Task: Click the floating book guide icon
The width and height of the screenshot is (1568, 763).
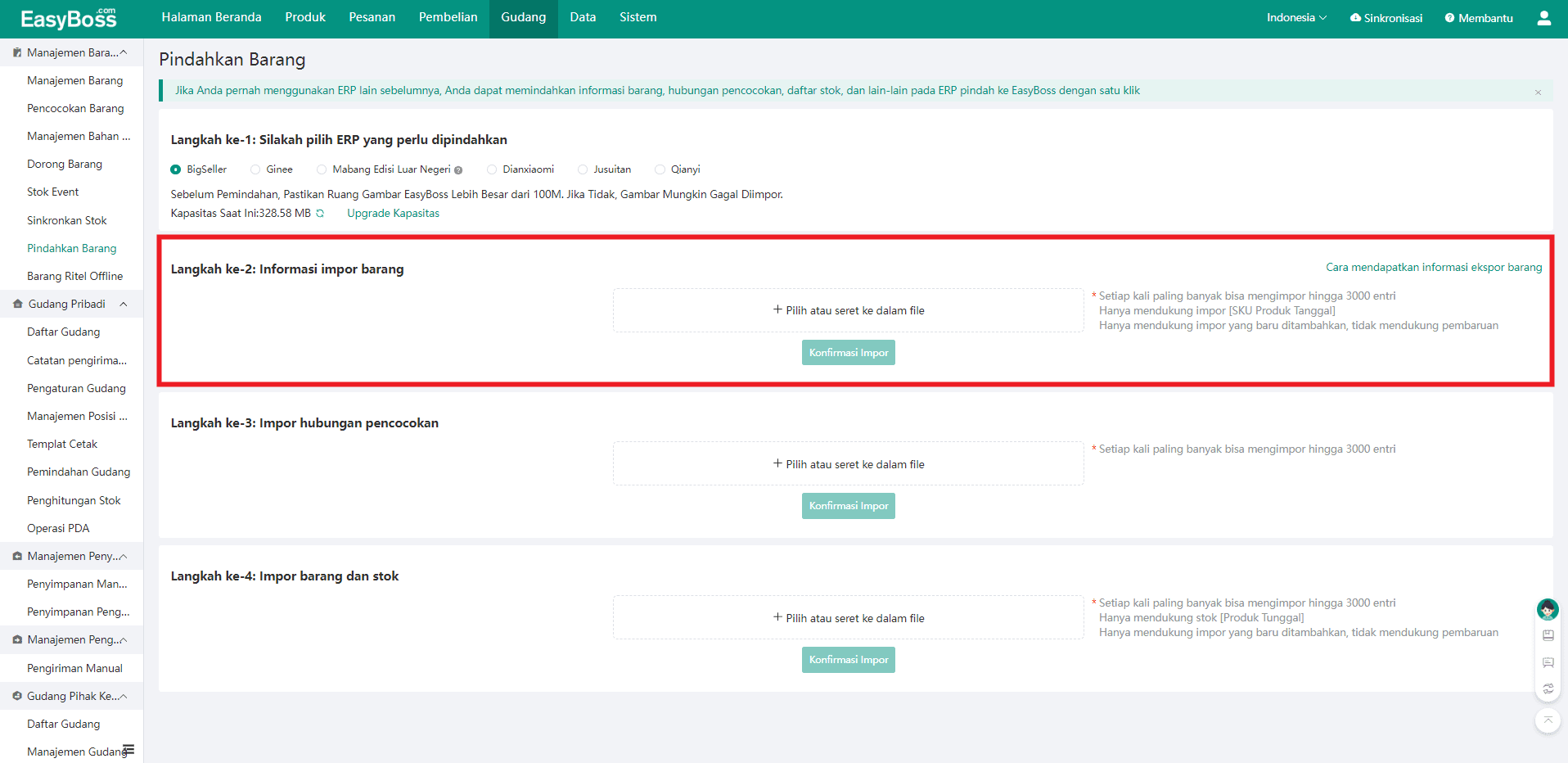Action: pos(1548,635)
